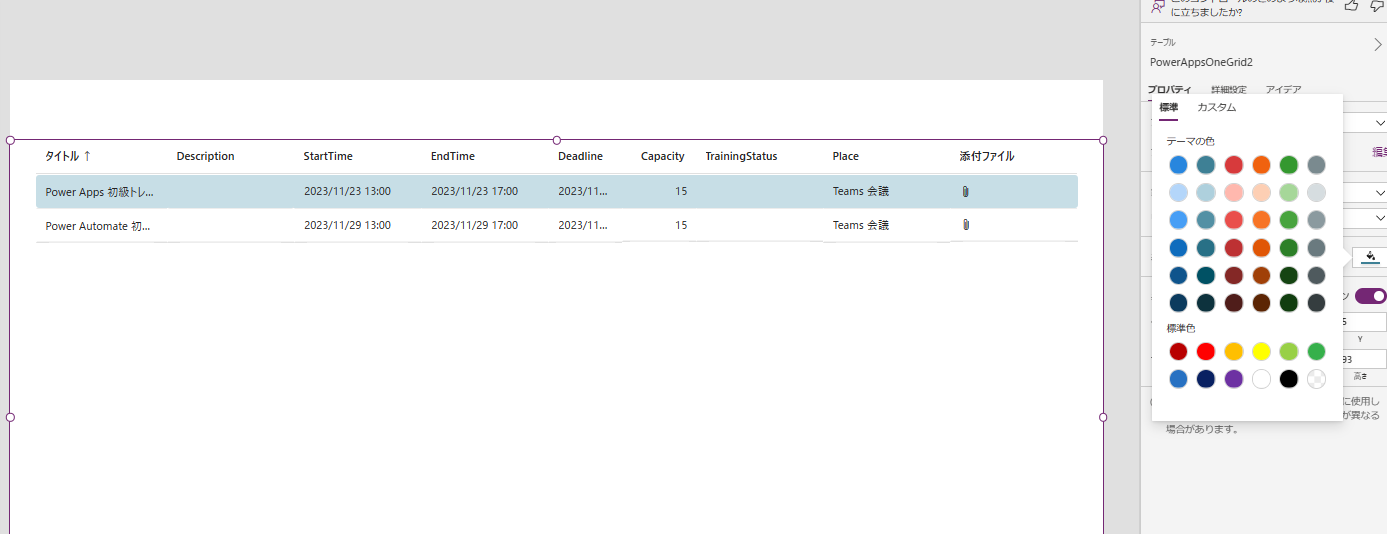Open the attachment paperclip in Power Apps row

[965, 191]
